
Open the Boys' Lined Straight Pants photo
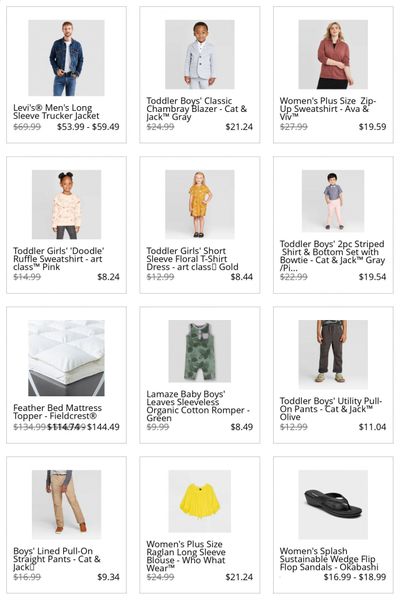point(66,504)
